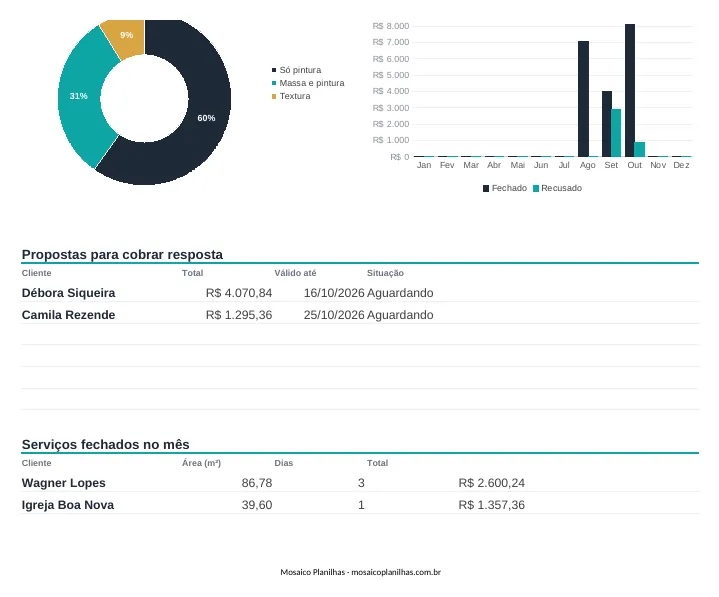Open the mosaicoplanilhas.com.br footer text
The width and height of the screenshot is (719, 597).
(396, 572)
